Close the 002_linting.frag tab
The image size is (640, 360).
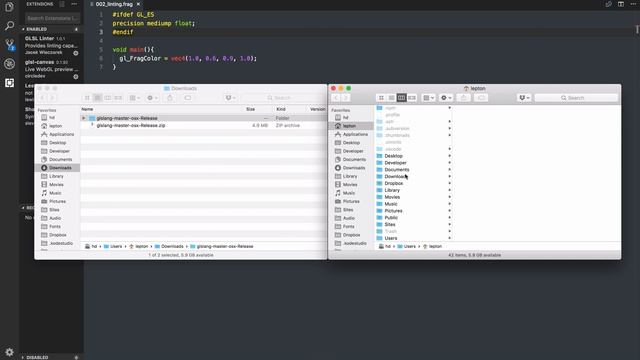[x=138, y=4]
